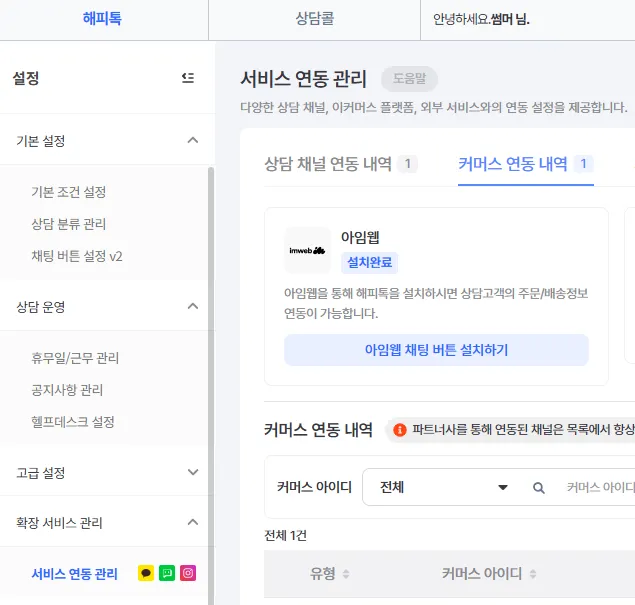Viewport: 635px width, 605px height.
Task: Open 기본 조건 설정 menu item
Action: 69,192
